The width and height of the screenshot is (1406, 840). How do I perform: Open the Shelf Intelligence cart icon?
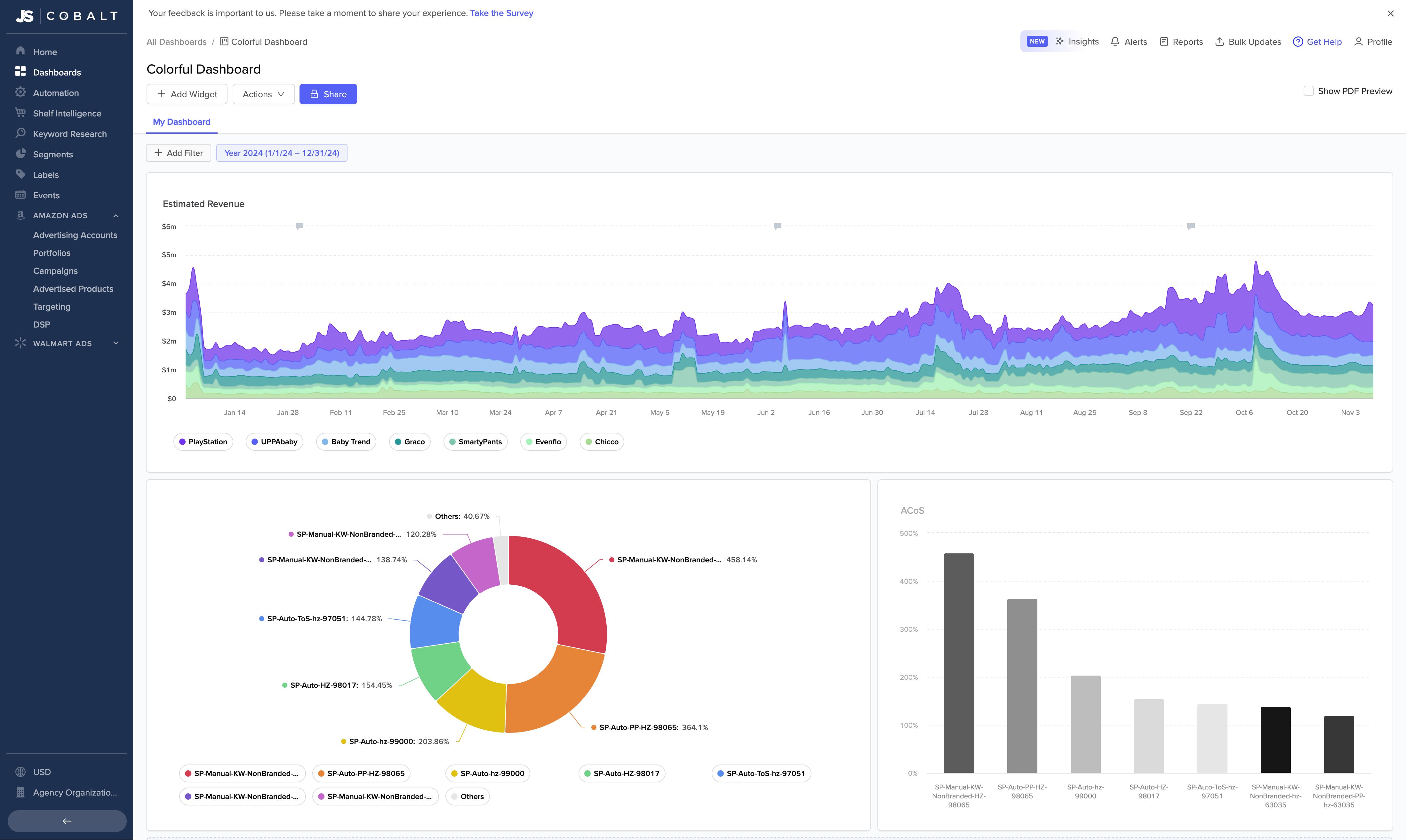(x=20, y=113)
